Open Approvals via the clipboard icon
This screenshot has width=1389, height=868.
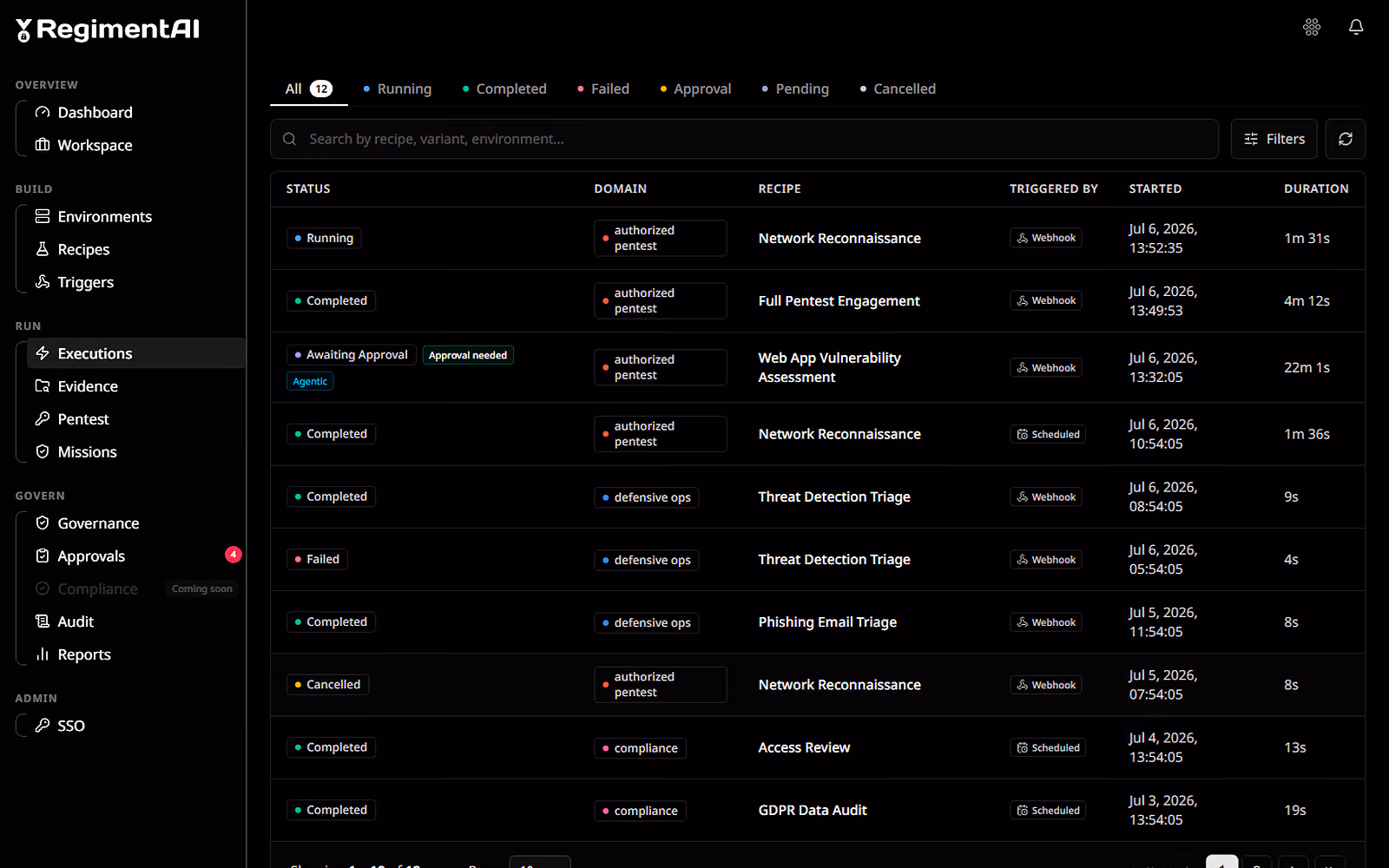[42, 556]
